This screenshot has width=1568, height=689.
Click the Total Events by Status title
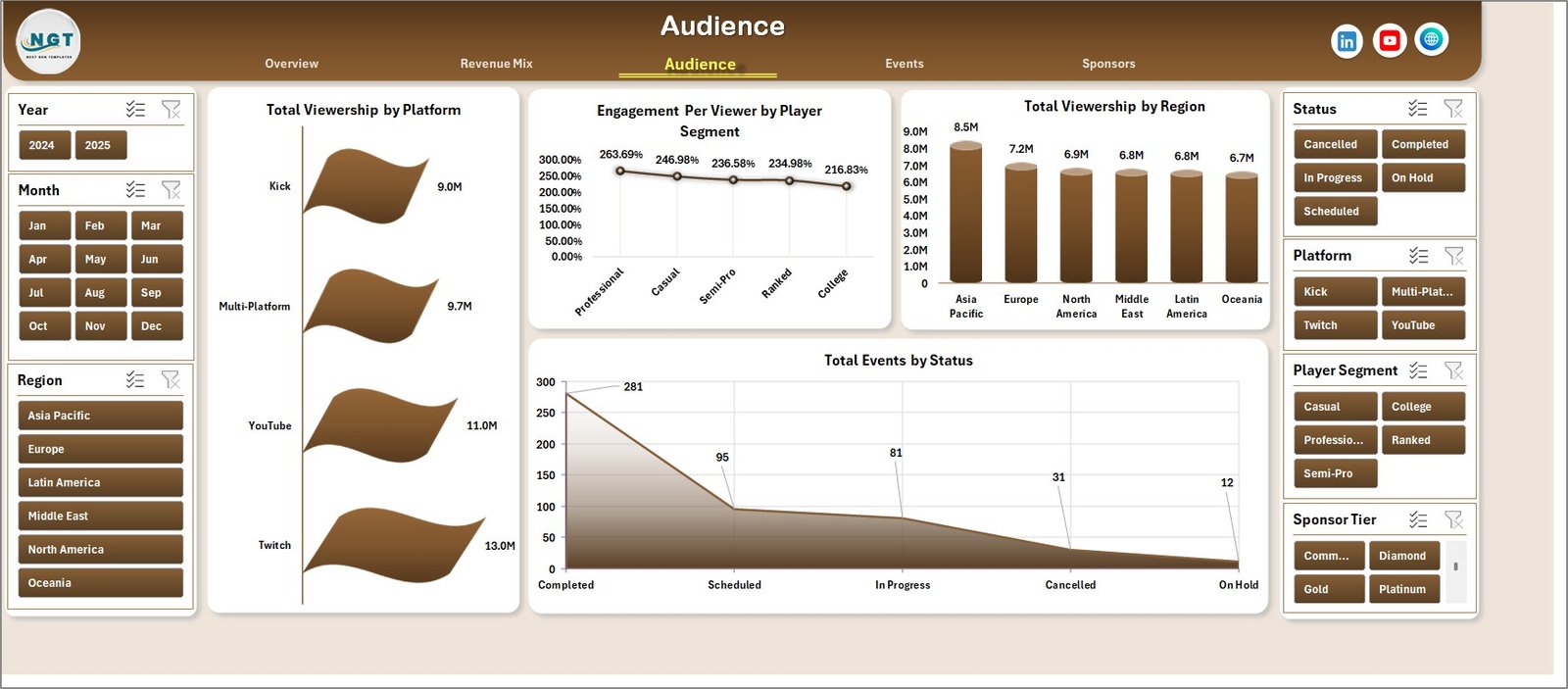pos(898,361)
